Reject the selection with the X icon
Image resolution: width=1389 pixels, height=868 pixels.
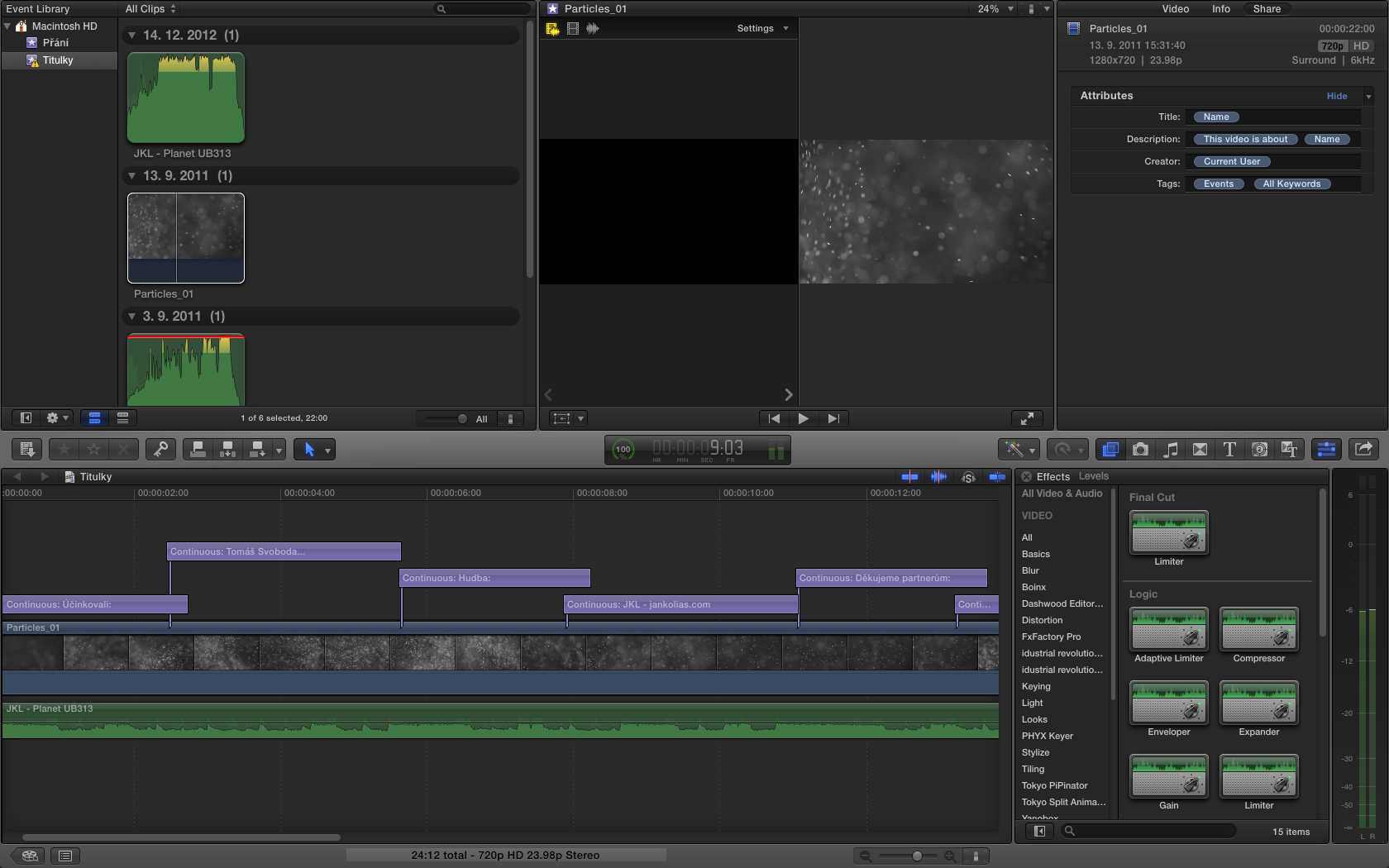pos(124,449)
